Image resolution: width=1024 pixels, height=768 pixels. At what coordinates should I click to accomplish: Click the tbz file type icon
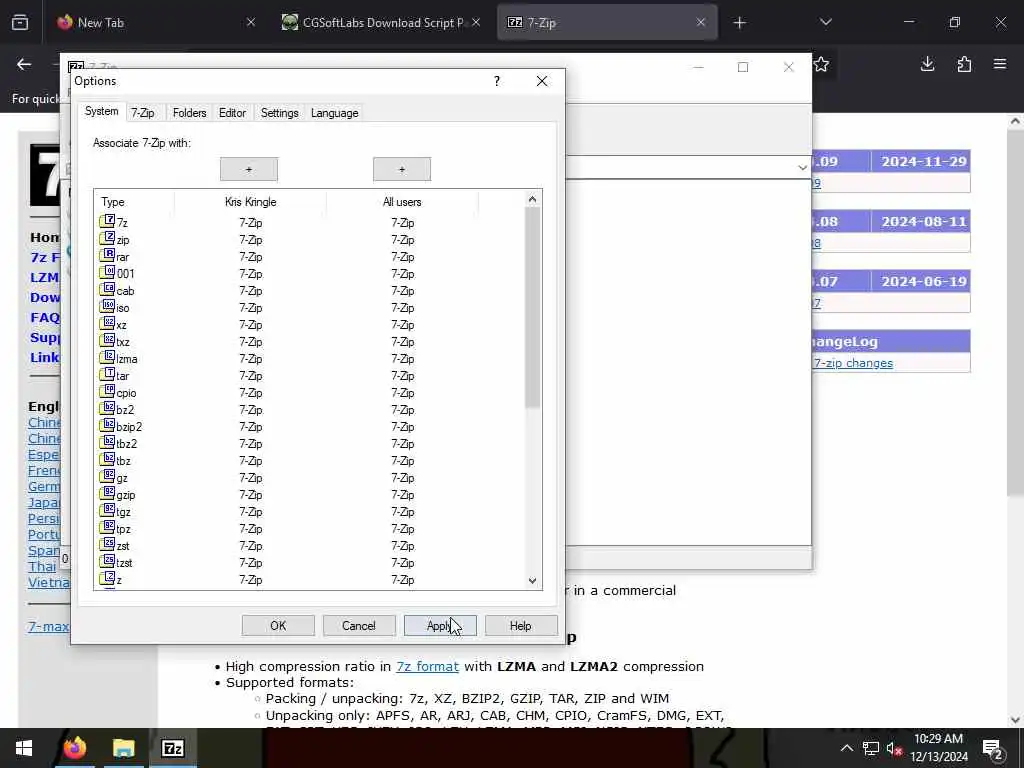tap(107, 459)
